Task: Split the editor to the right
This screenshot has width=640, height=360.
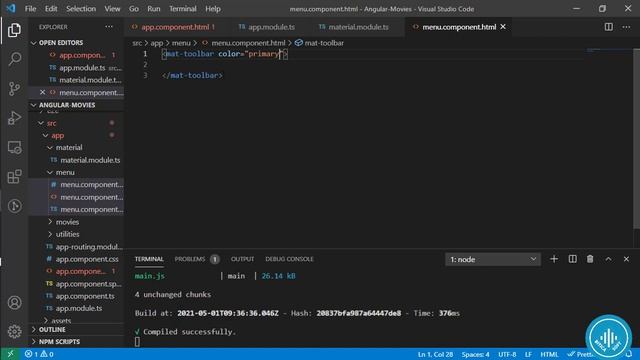Action: pos(609,27)
